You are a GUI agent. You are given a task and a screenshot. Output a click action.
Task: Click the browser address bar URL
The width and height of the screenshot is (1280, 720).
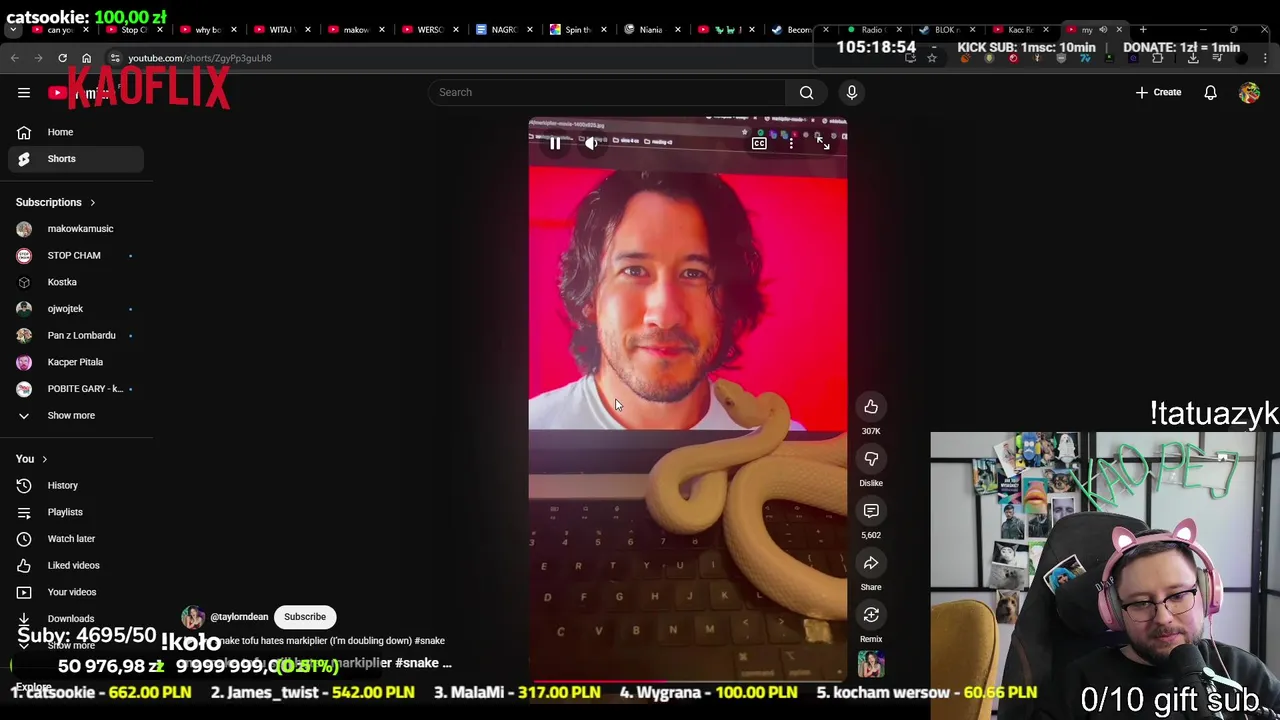tap(200, 58)
